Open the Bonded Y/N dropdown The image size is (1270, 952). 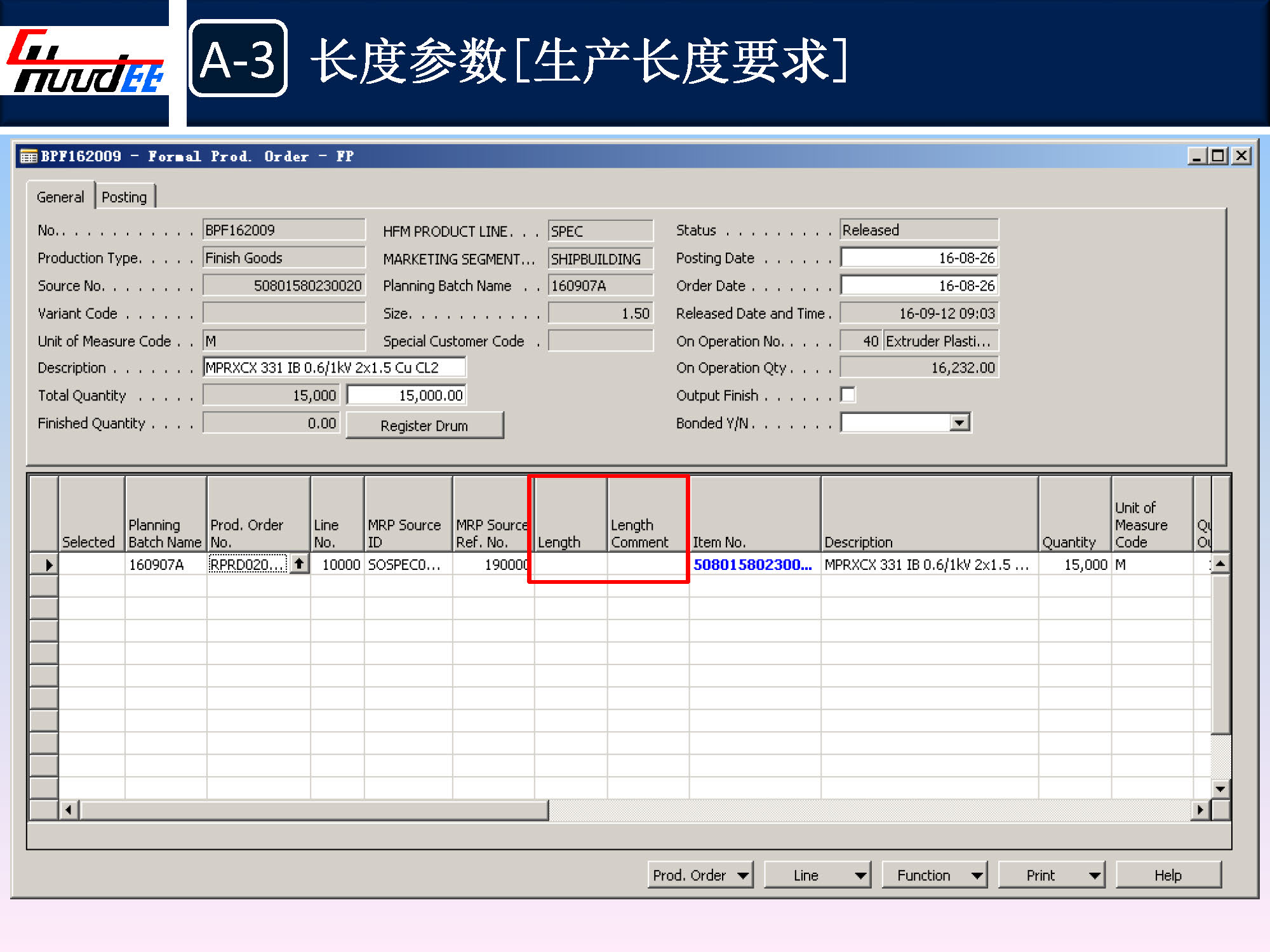tap(959, 423)
